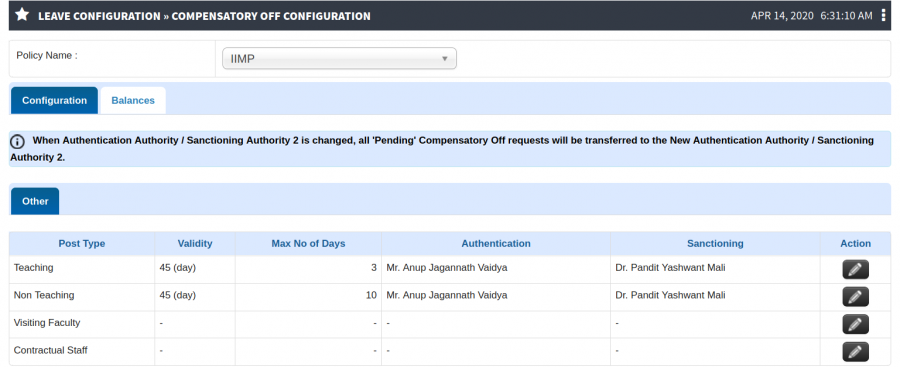This screenshot has height=367, width=900.
Task: Switch to the Balances tab
Action: tap(133, 101)
